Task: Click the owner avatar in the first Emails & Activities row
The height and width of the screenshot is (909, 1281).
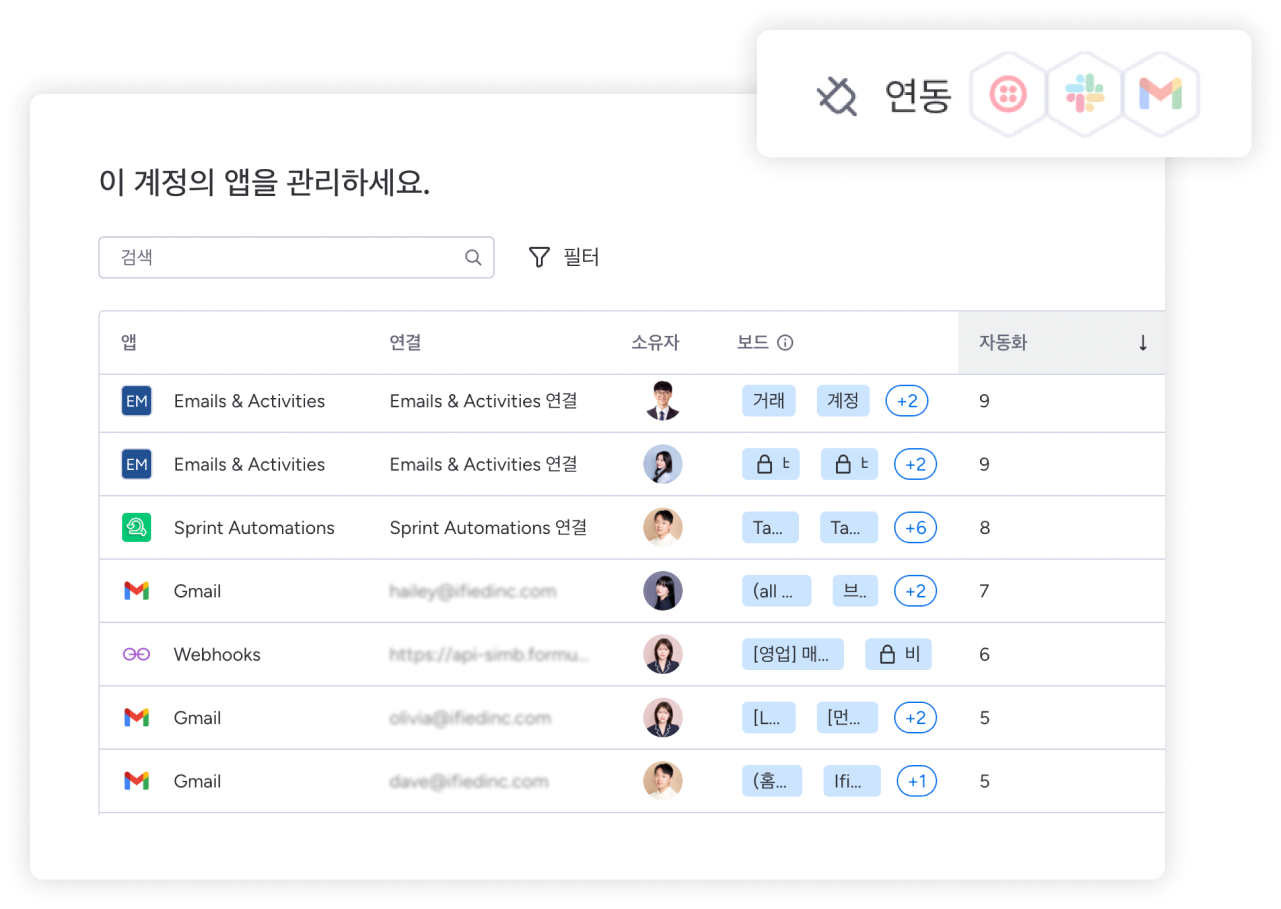Action: [662, 402]
